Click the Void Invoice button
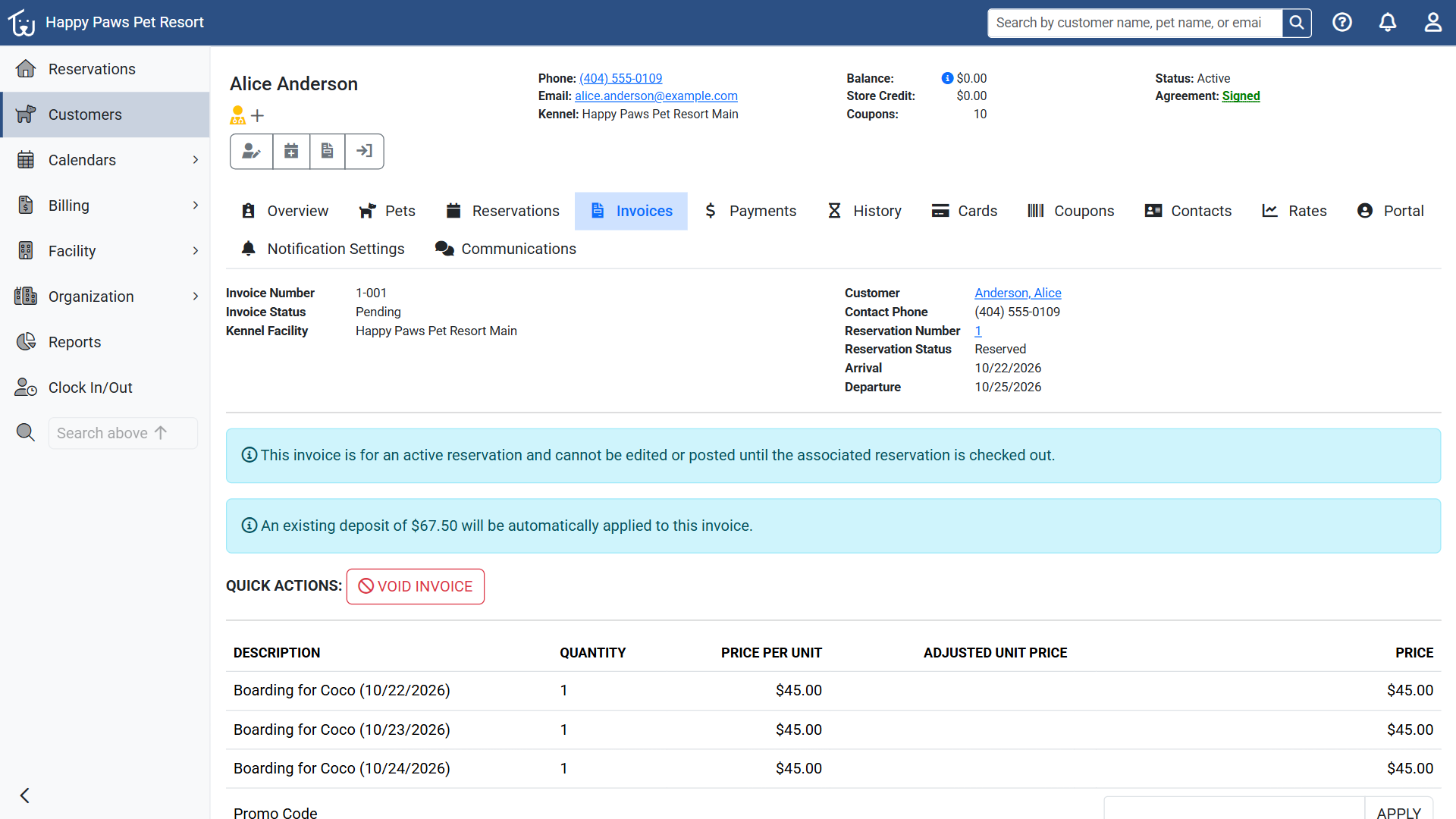 point(416,586)
